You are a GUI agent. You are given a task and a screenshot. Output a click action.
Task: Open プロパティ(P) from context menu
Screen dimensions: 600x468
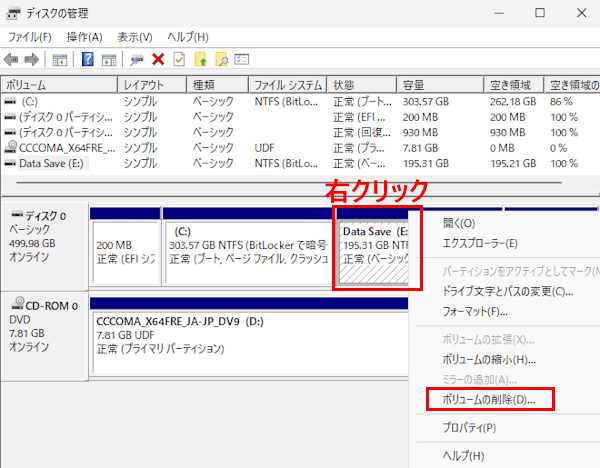click(469, 427)
